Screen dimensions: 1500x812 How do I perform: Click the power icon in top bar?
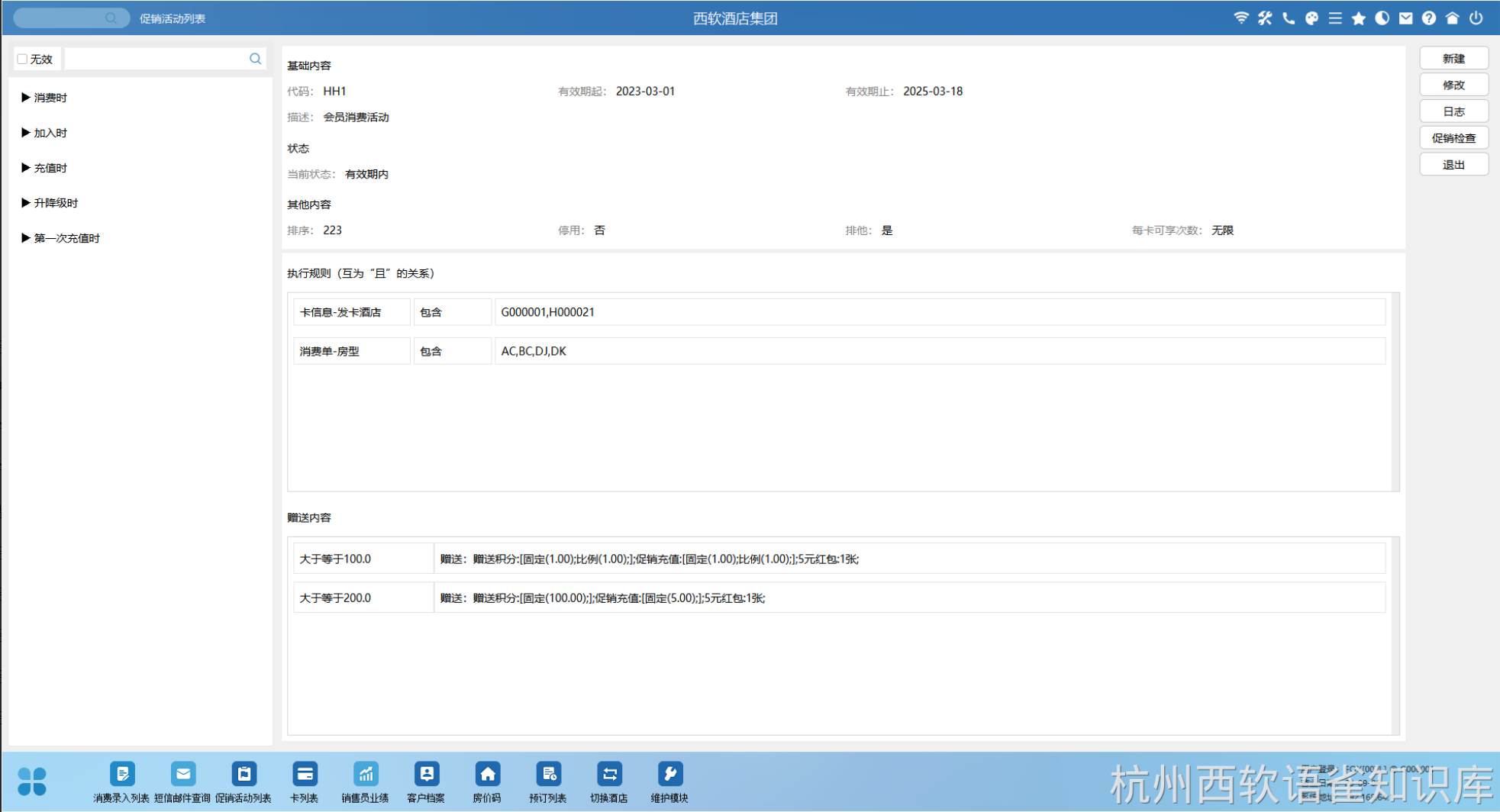[x=1476, y=18]
